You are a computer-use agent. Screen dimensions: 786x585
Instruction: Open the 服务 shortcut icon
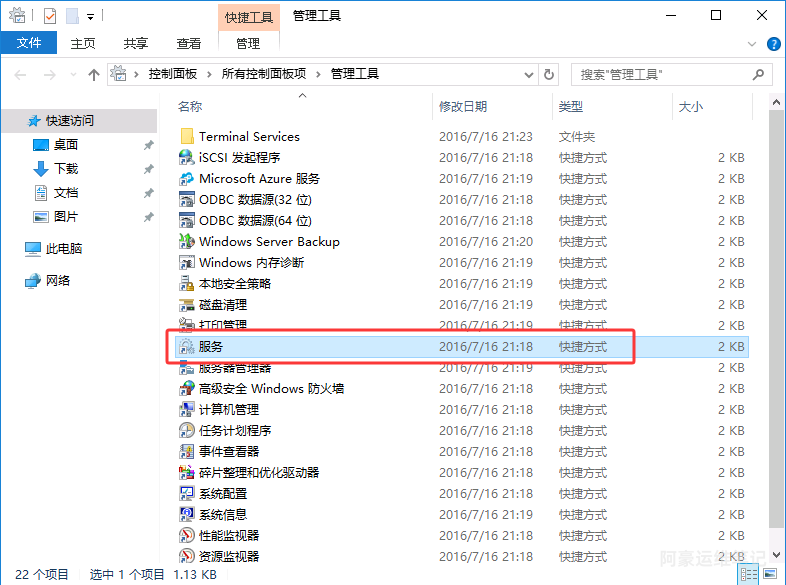pos(187,346)
